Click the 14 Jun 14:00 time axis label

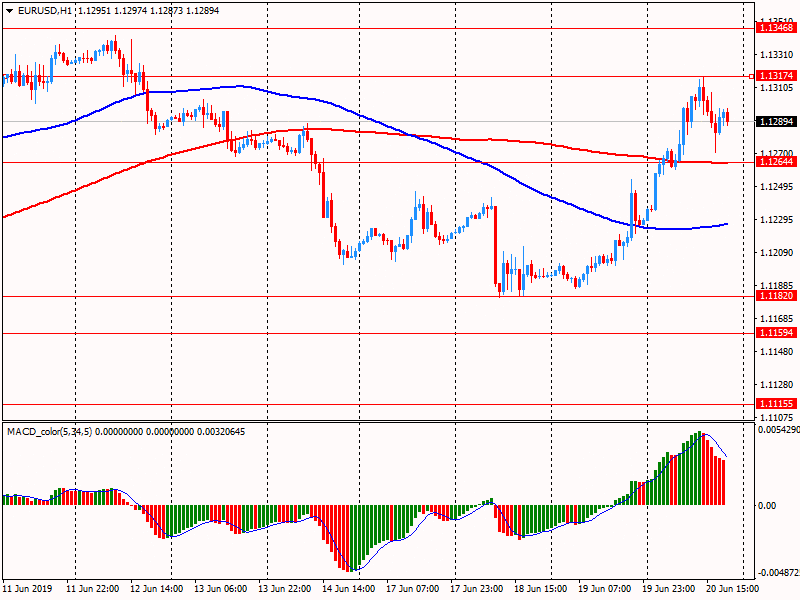(x=348, y=588)
